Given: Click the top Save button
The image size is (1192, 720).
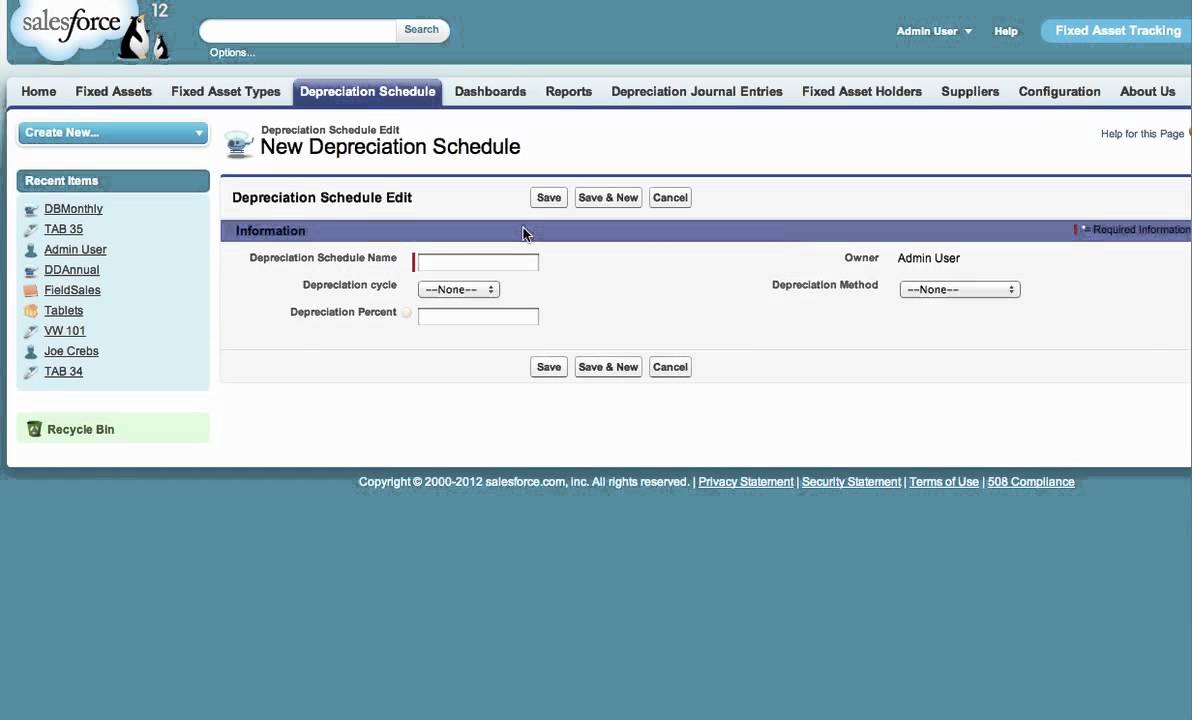Looking at the screenshot, I should pyautogui.click(x=549, y=198).
